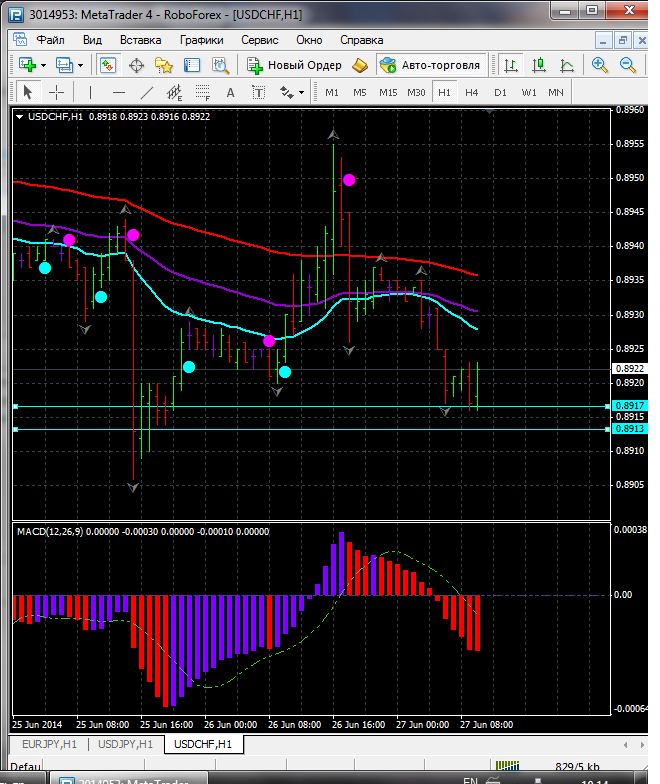Click the MACD(12,26,9) indicator label
The height and width of the screenshot is (784, 660).
pos(143,532)
